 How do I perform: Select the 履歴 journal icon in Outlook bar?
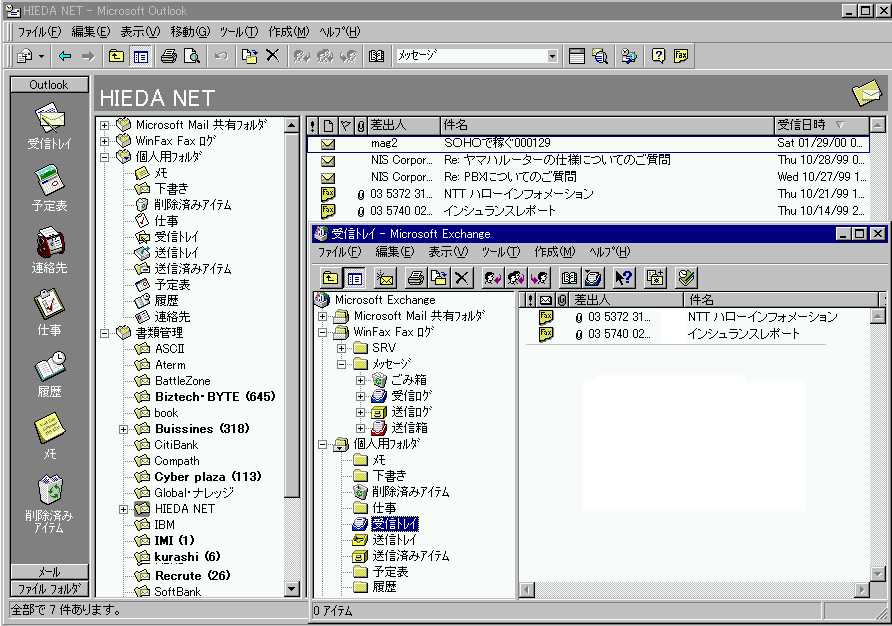pyautogui.click(x=49, y=372)
